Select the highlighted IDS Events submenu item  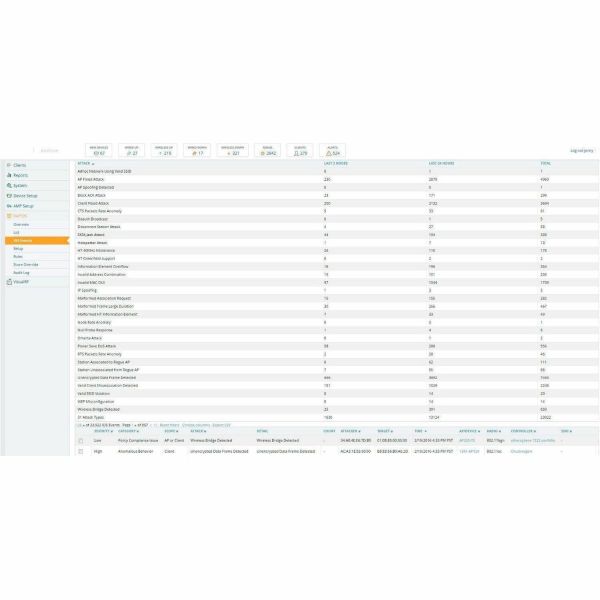37,241
